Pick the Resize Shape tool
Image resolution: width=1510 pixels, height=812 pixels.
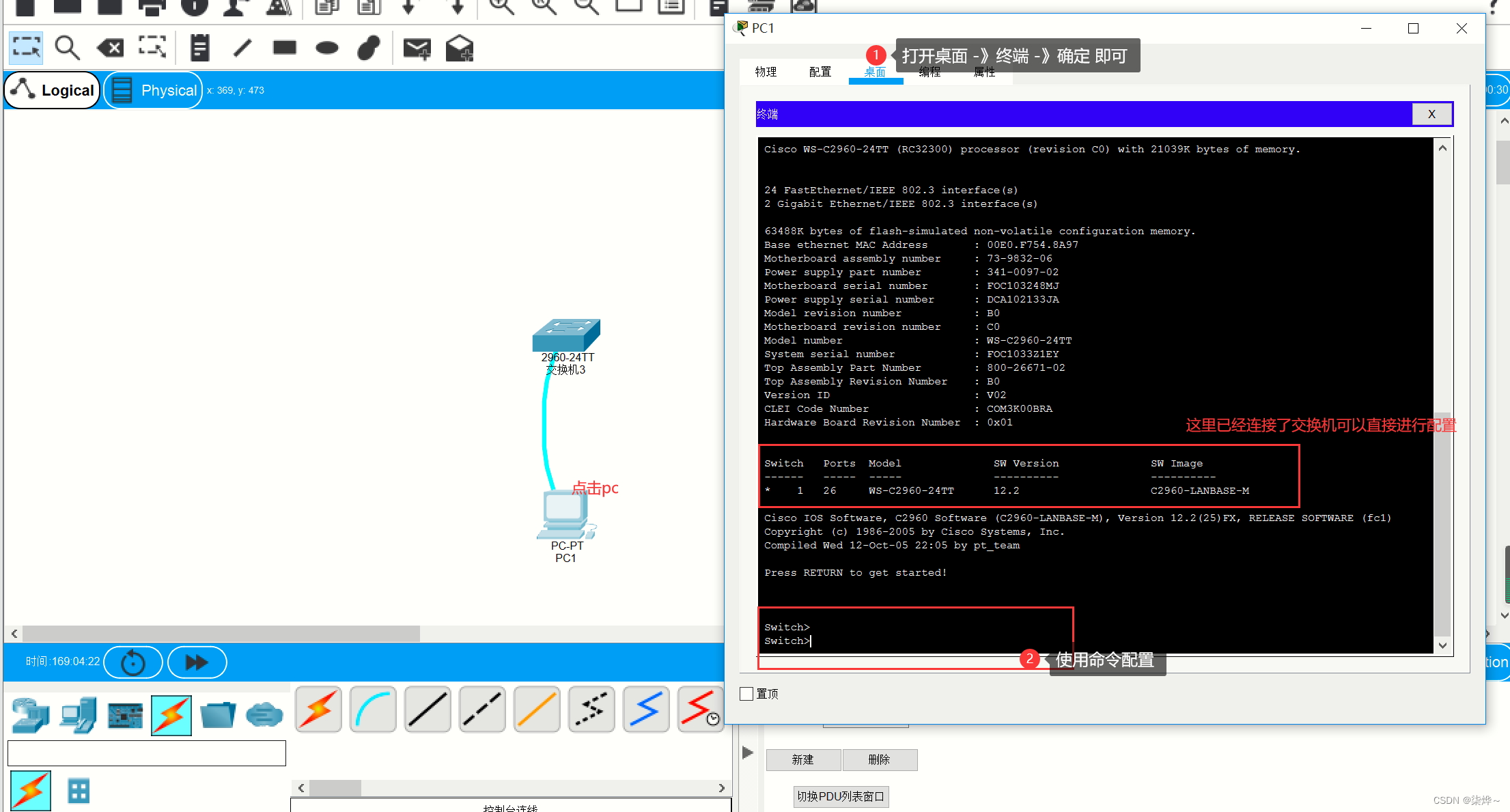tap(152, 48)
